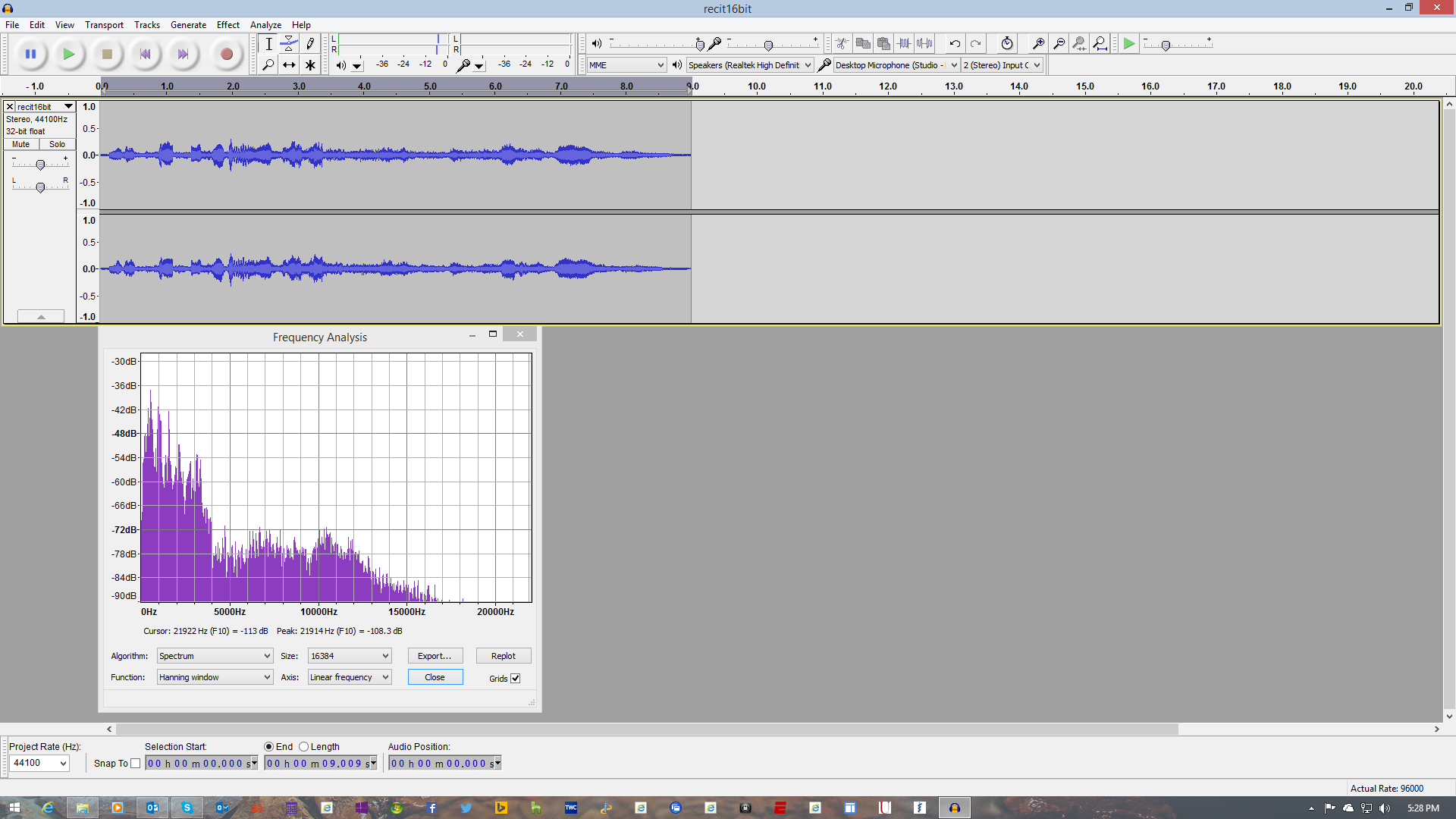
Task: Adjust the track gain slider
Action: click(x=39, y=165)
